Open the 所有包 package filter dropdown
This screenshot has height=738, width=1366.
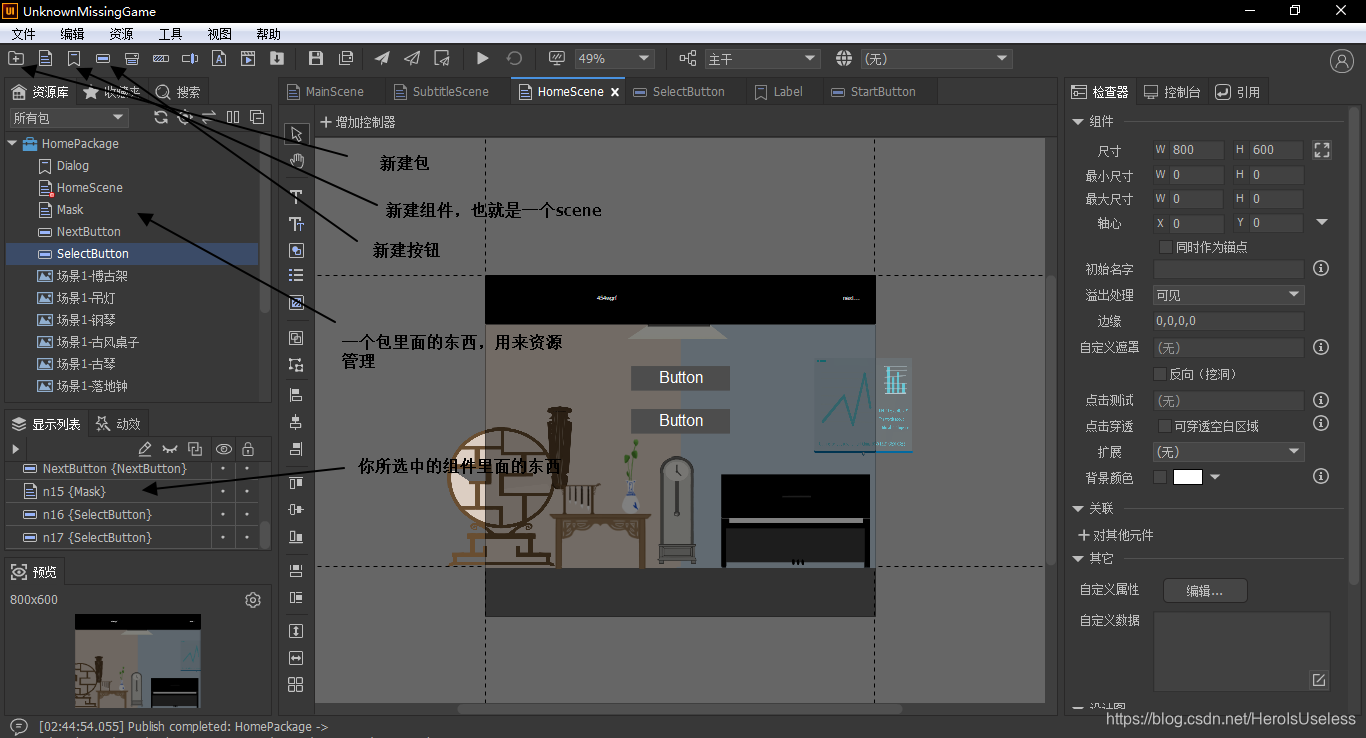pyautogui.click(x=69, y=118)
